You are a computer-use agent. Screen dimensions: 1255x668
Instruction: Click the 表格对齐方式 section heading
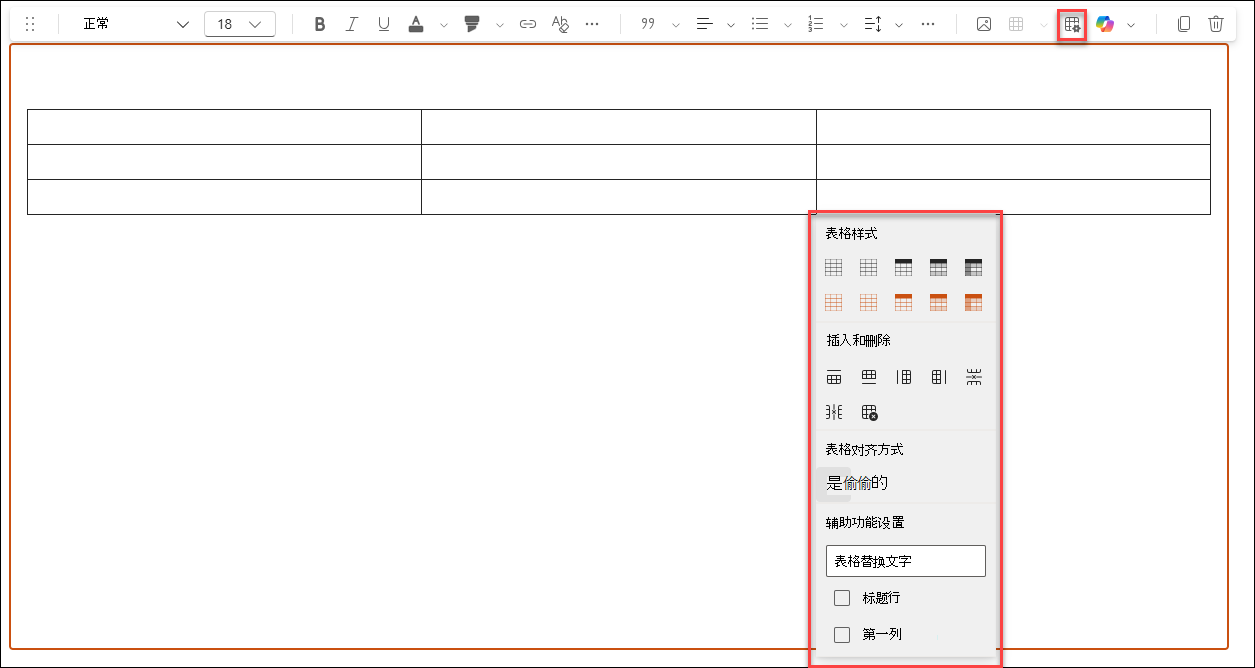tap(864, 450)
